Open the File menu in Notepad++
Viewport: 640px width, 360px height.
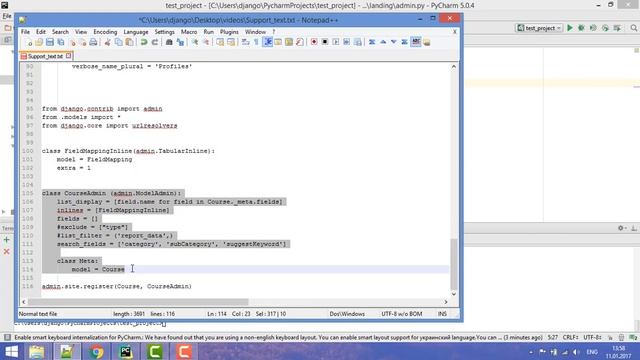25,32
